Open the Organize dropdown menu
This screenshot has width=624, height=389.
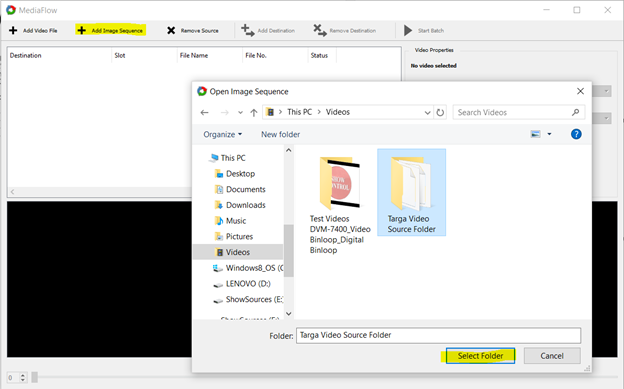point(222,135)
